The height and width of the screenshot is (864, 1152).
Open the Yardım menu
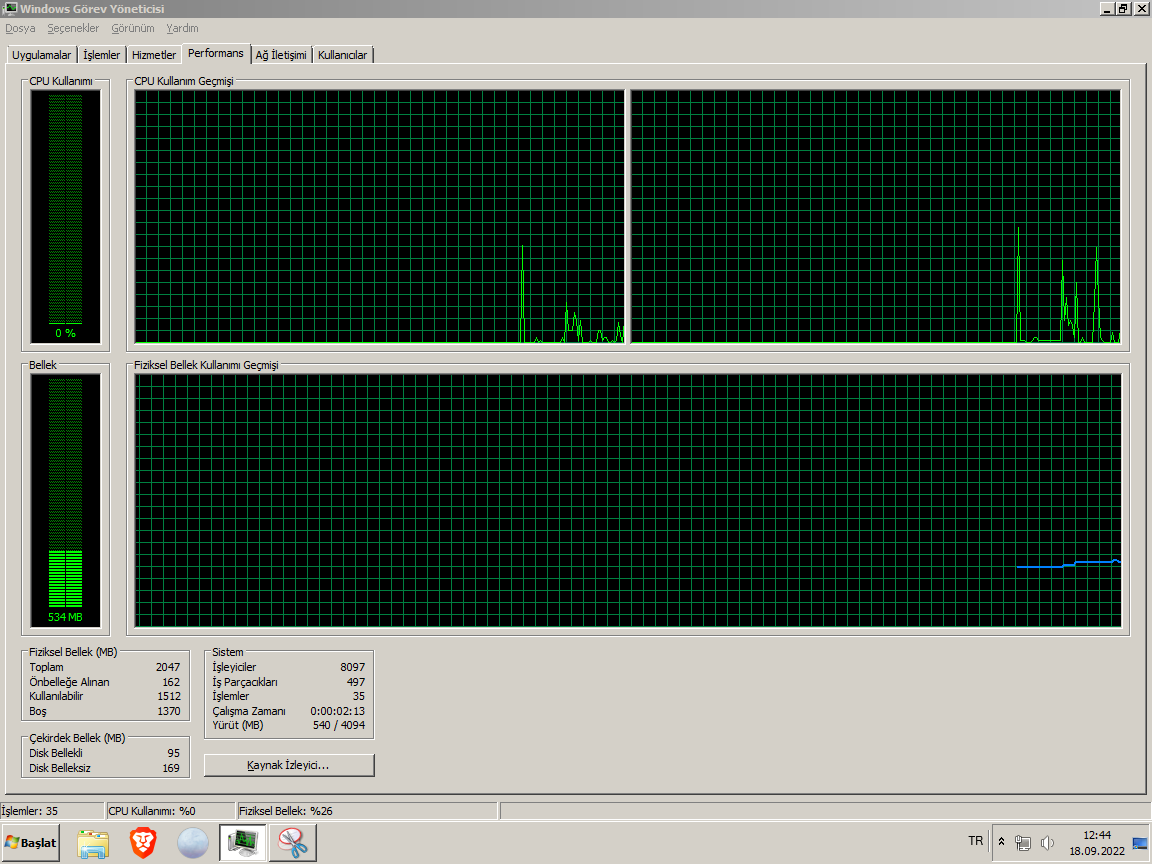(x=182, y=28)
